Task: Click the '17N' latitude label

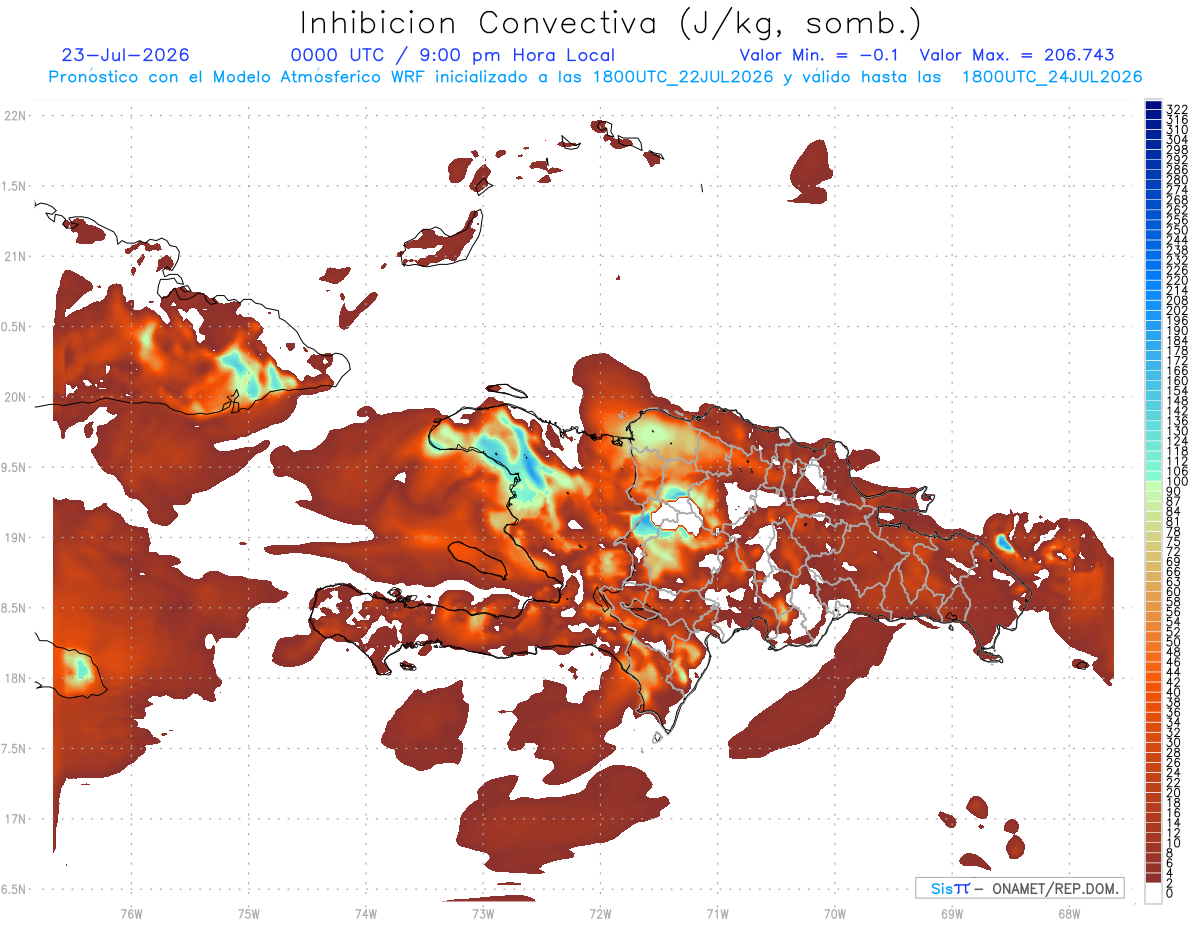Action: point(15,819)
